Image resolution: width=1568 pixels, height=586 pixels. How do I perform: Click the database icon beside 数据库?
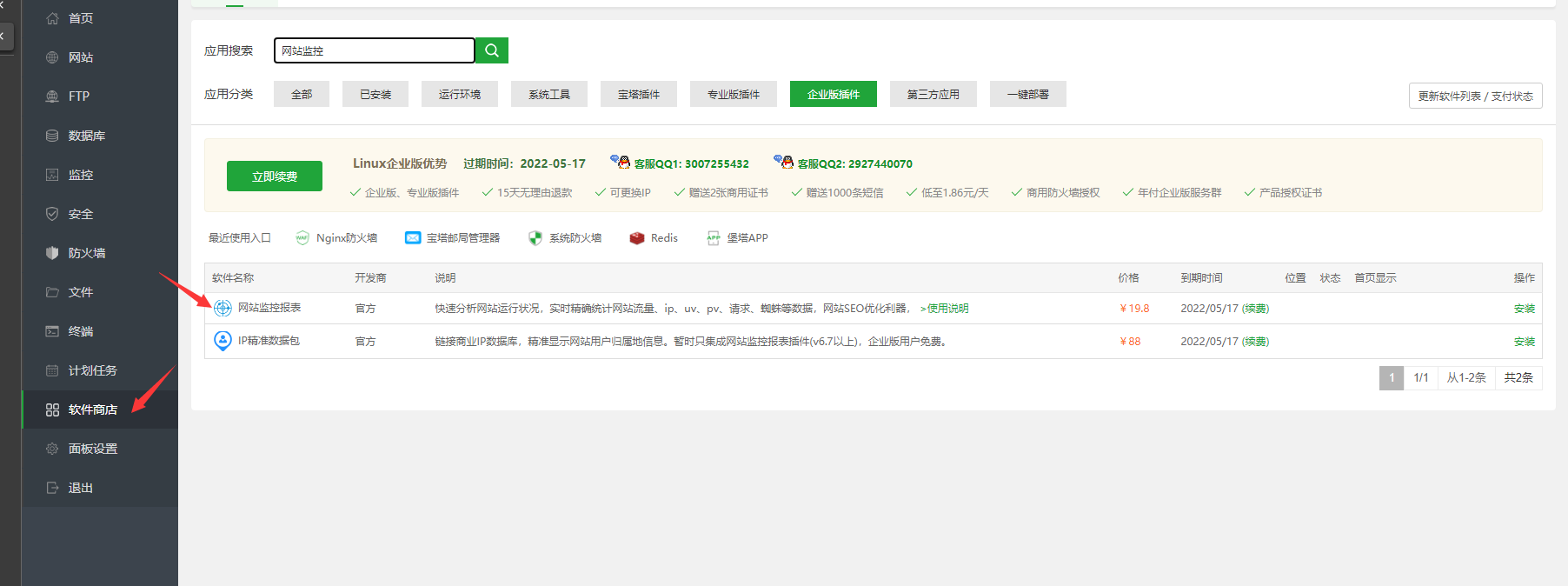tap(52, 136)
